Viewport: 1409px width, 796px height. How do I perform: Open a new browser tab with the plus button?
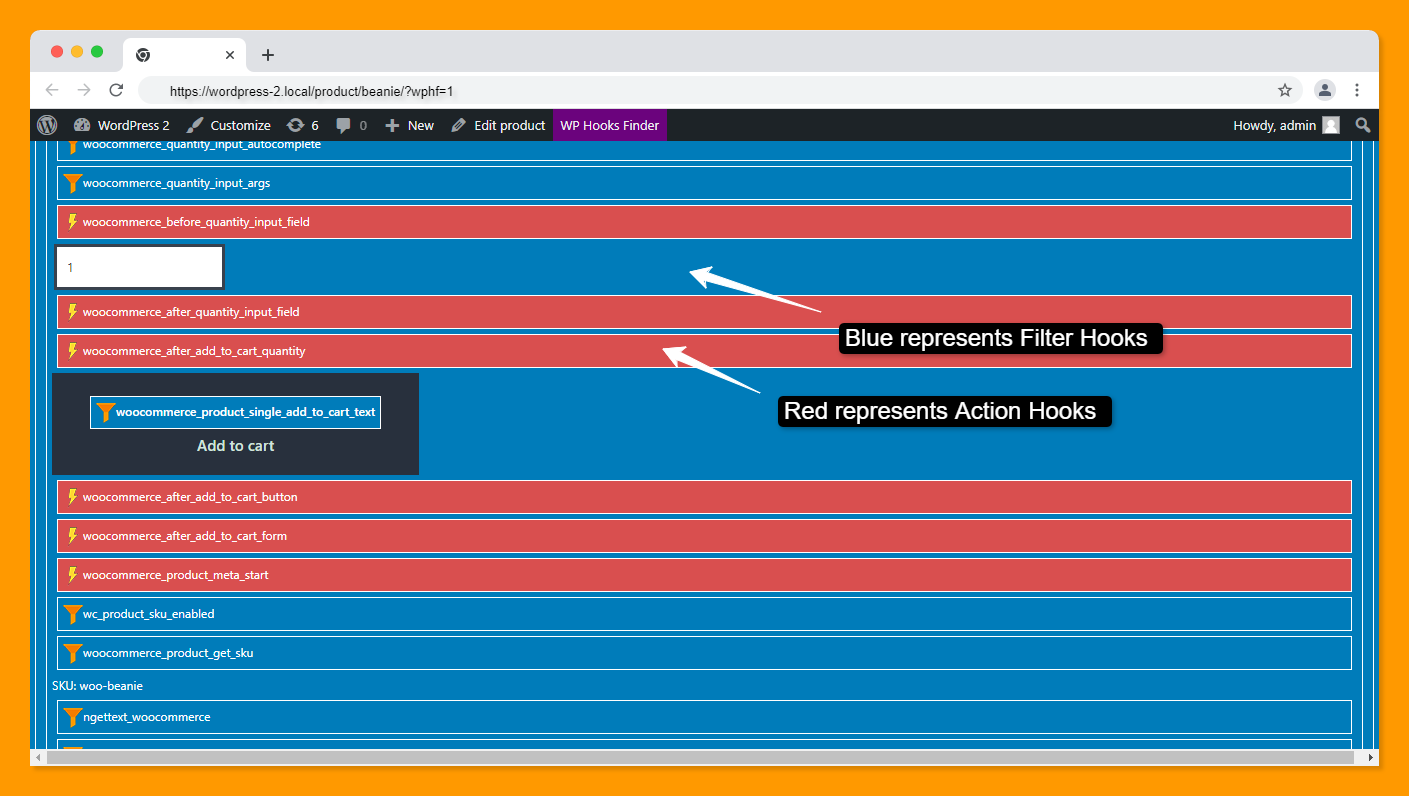coord(267,55)
